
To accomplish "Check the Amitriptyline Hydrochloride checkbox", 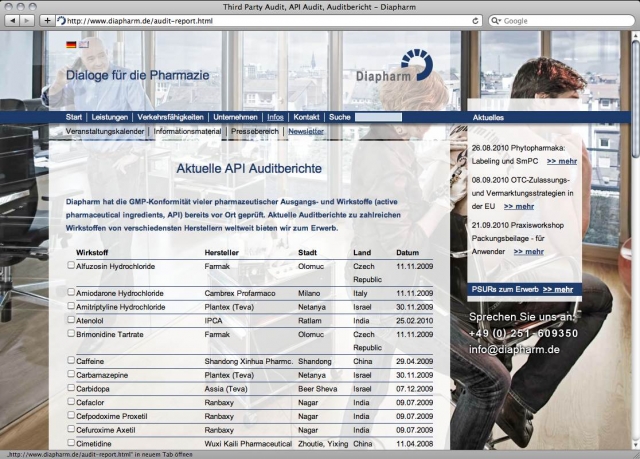I will click(x=71, y=306).
